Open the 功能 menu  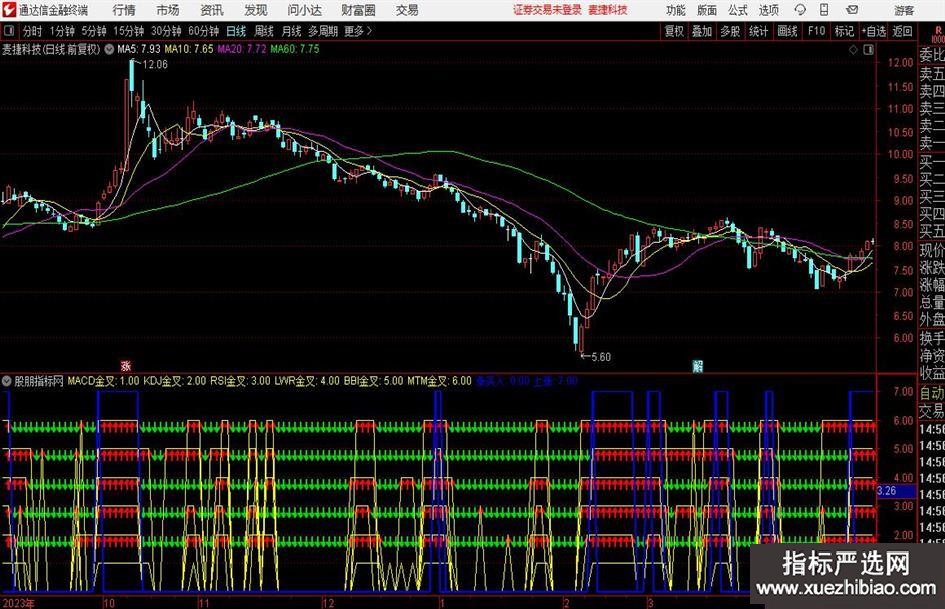pos(676,10)
